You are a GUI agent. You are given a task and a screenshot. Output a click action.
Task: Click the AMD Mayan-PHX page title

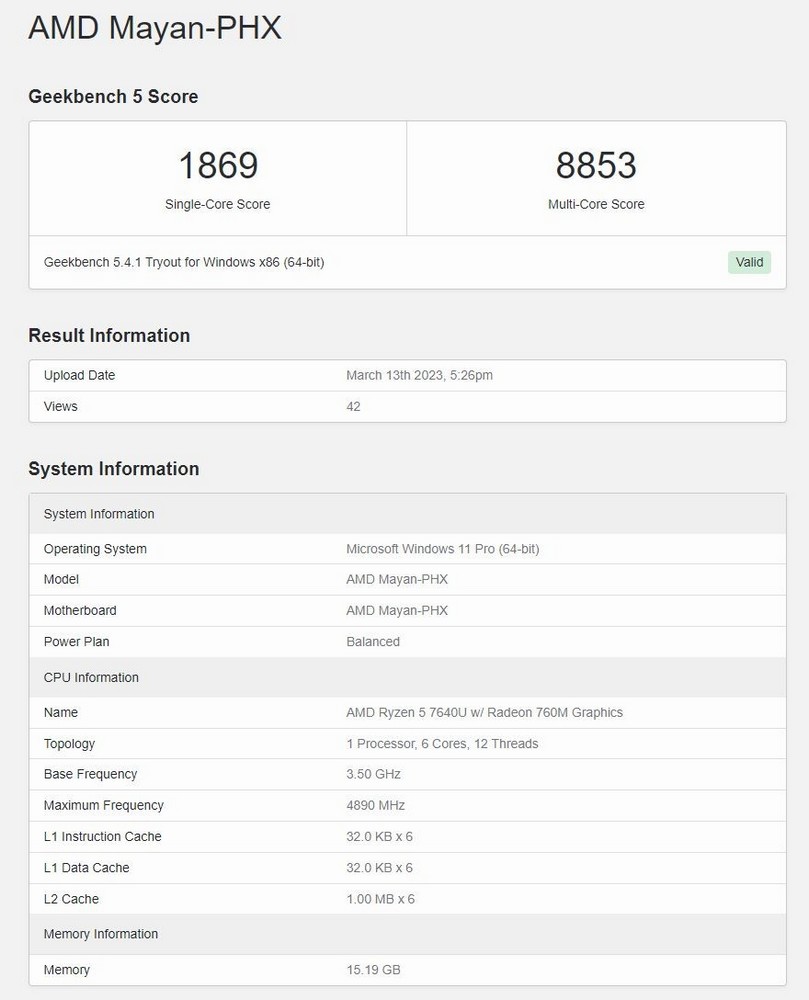pos(155,28)
